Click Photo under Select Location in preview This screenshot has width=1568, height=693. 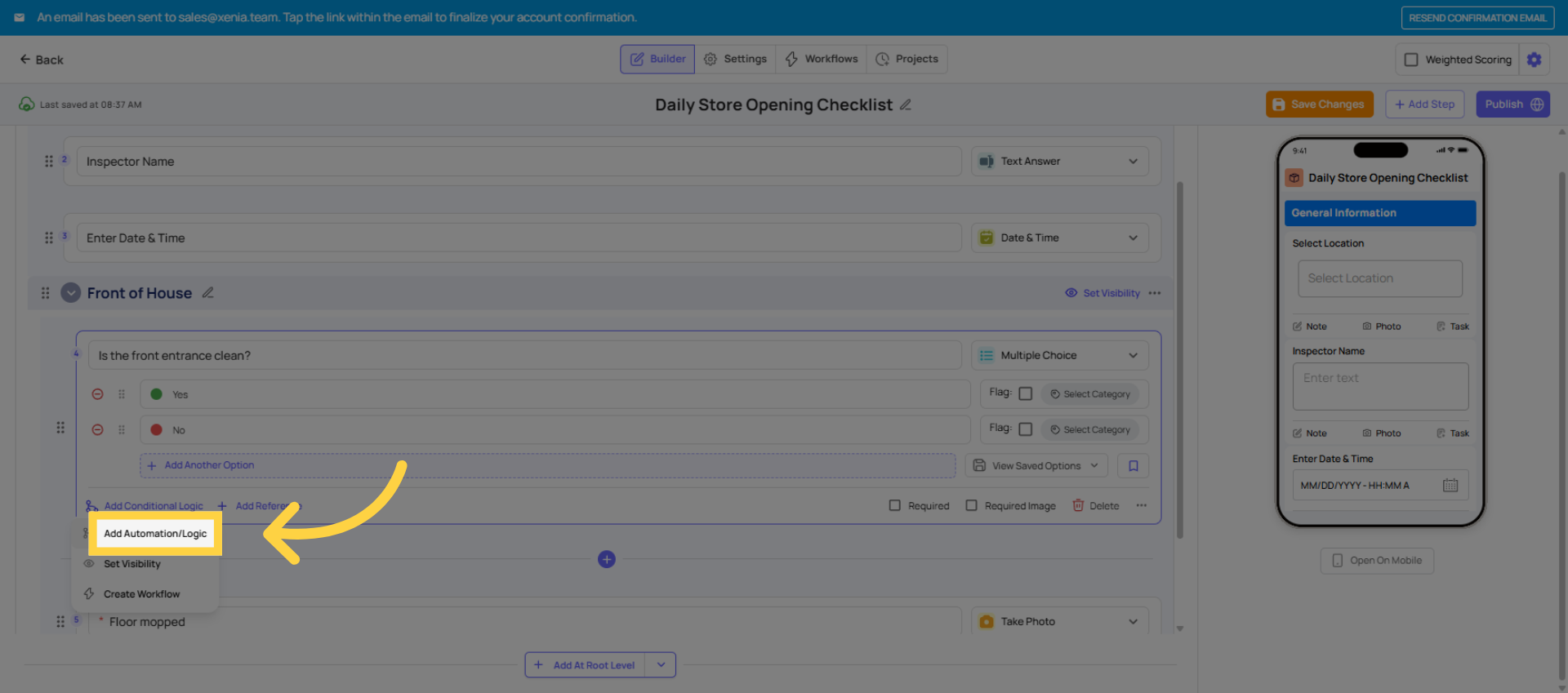(x=1382, y=327)
